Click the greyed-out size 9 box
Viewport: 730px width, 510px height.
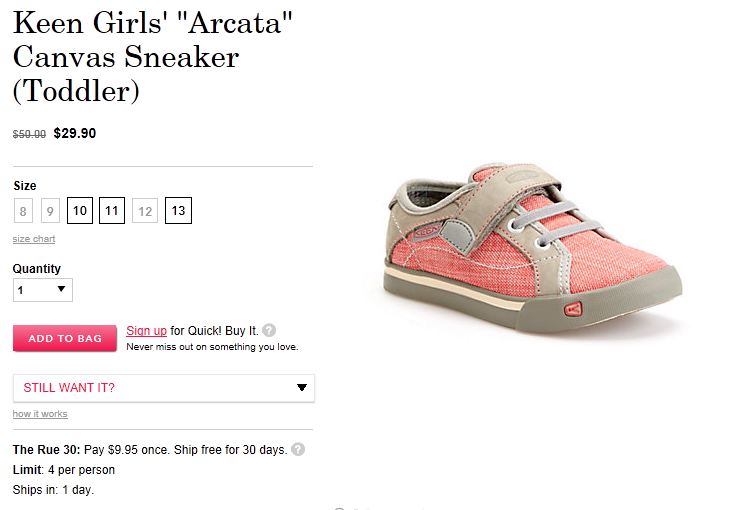coord(51,211)
